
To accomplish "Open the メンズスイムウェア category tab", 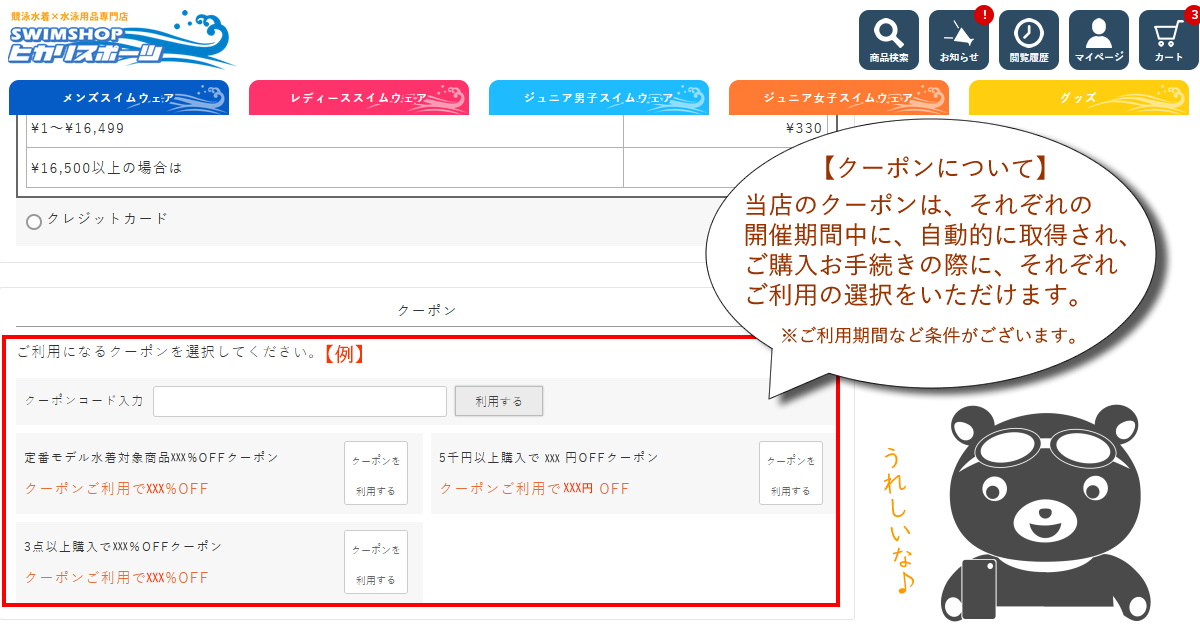I will [118, 98].
